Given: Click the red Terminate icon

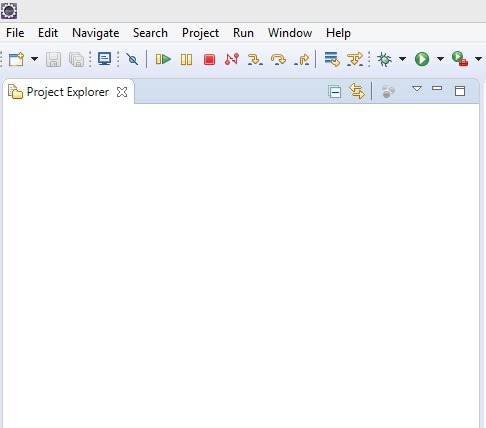Looking at the screenshot, I should pos(209,60).
